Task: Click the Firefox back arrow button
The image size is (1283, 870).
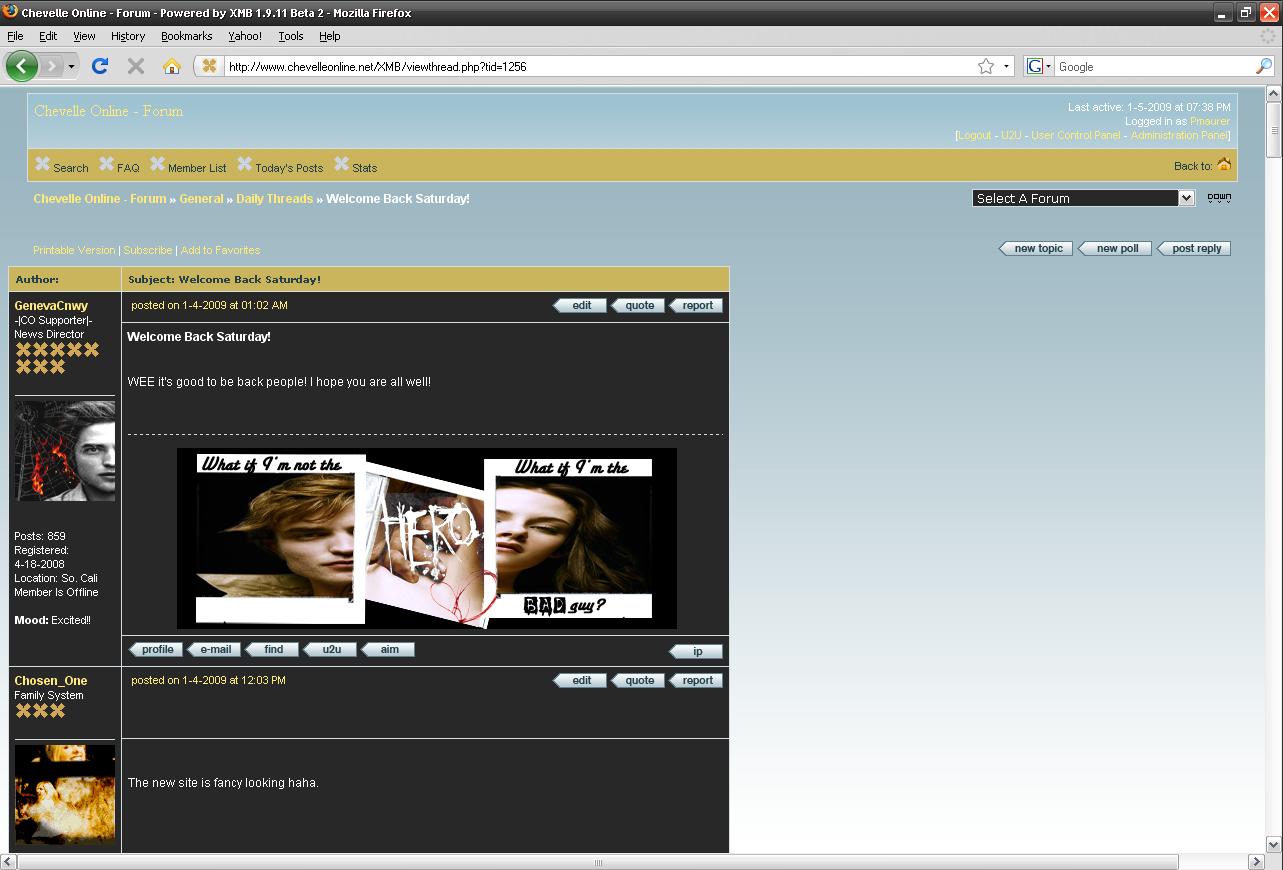Action: click(22, 66)
